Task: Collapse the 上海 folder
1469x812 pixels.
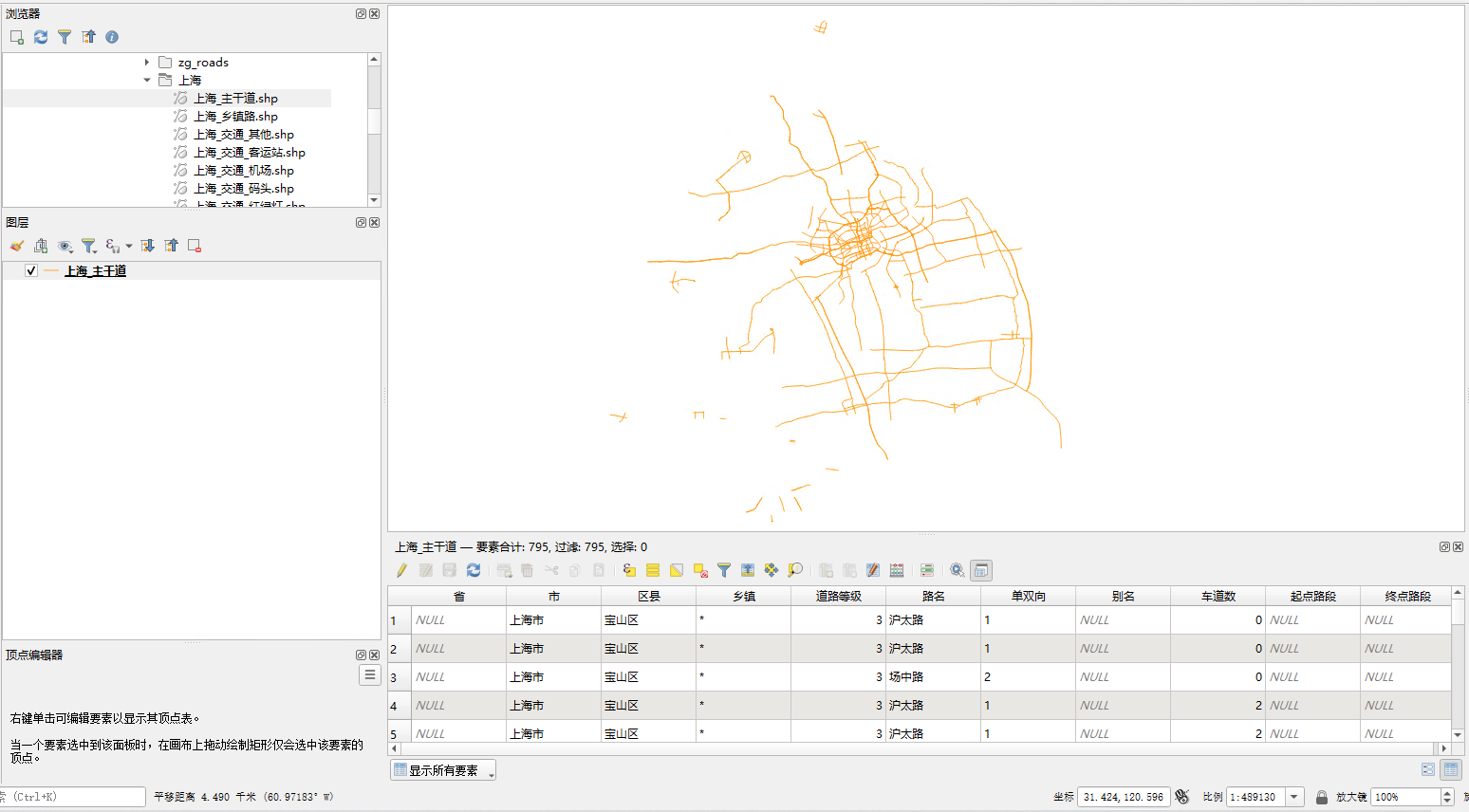Action: point(147,81)
